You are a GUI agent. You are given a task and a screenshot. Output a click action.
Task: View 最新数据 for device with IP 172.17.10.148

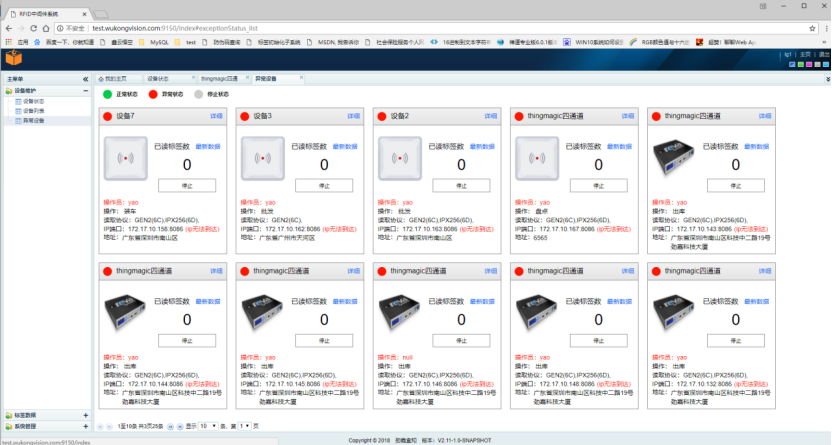[619, 301]
